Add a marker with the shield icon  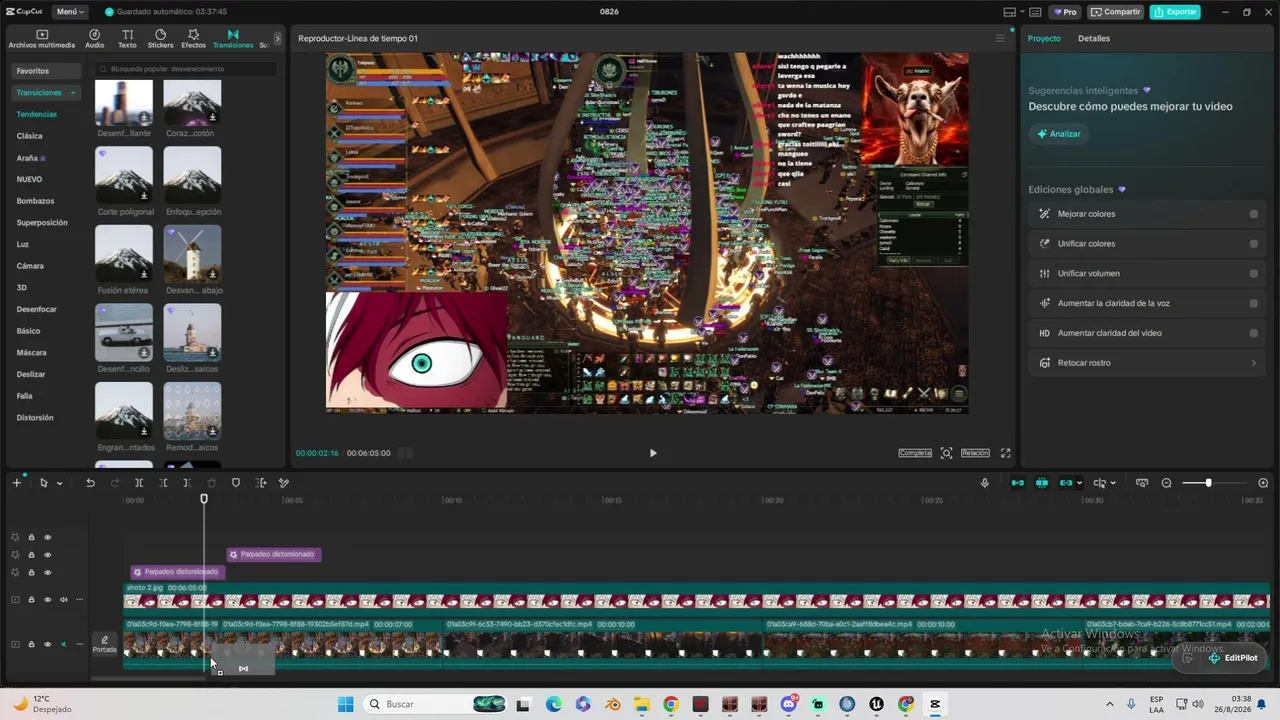click(236, 483)
